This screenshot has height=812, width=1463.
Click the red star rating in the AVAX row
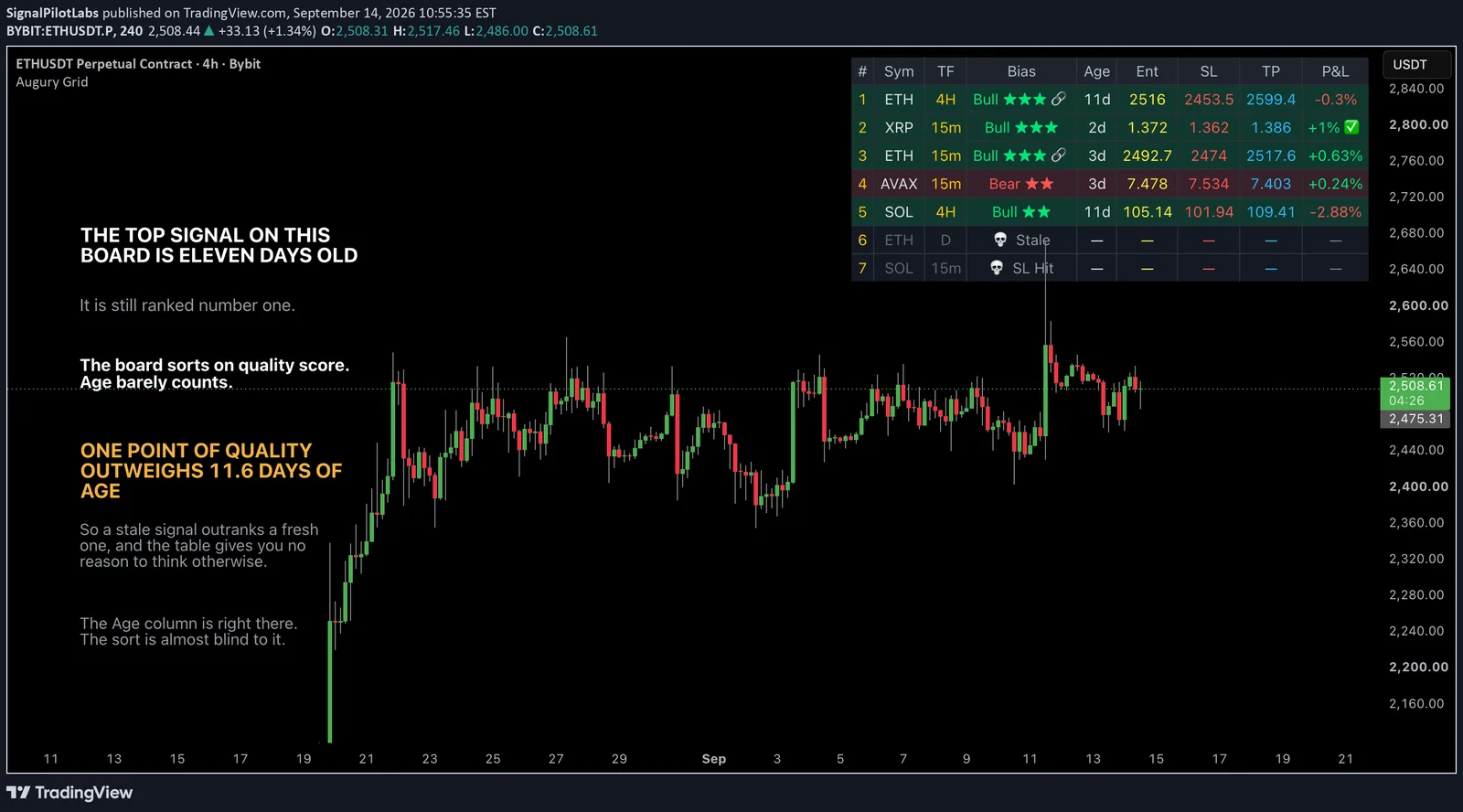[x=1040, y=184]
